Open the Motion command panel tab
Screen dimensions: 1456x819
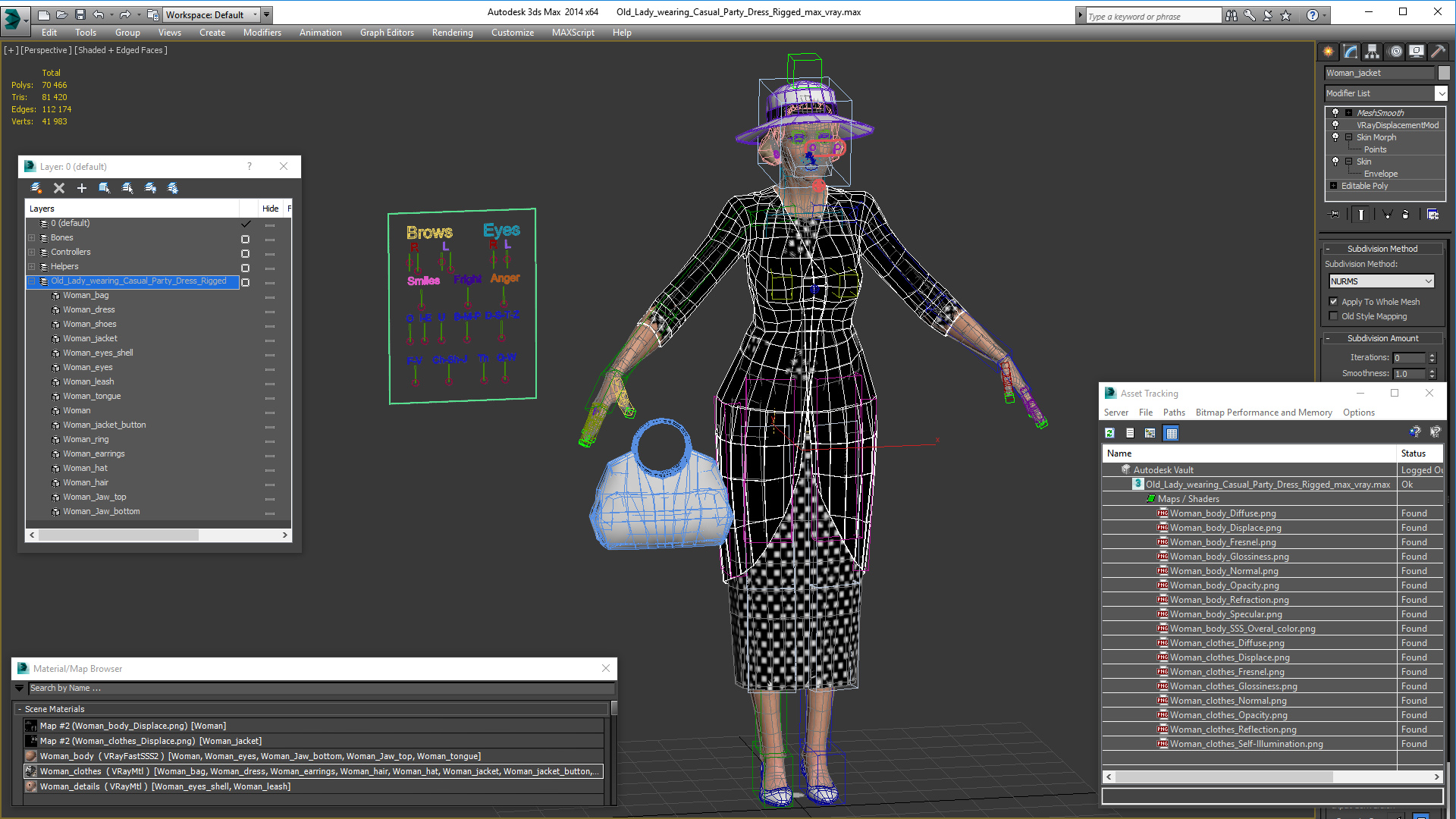point(1395,51)
